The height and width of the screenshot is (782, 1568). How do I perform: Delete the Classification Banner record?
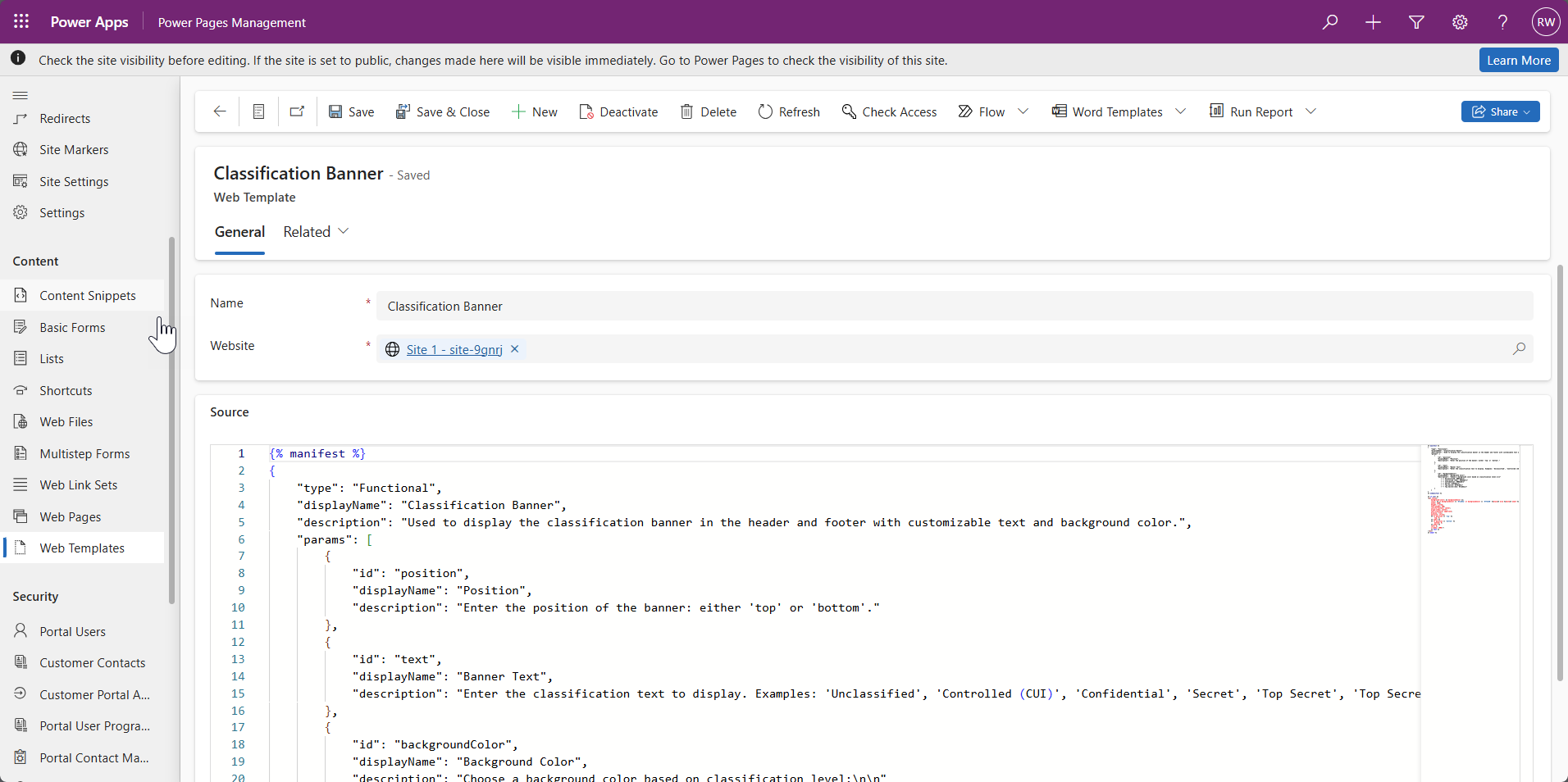point(709,111)
